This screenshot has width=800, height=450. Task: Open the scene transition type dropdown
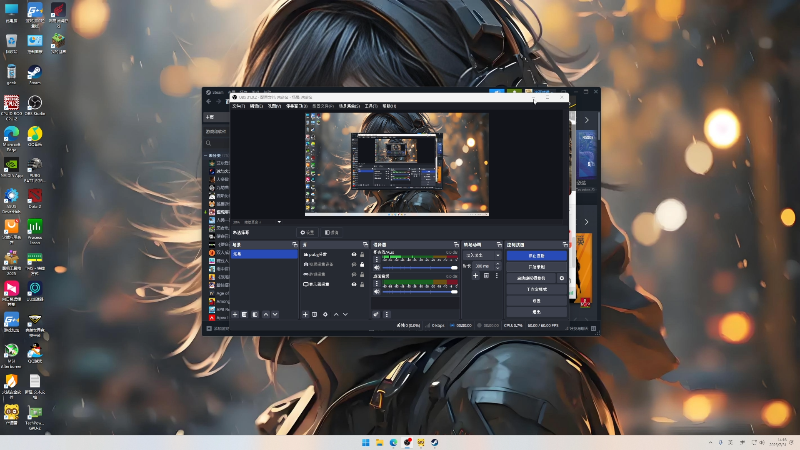(x=482, y=255)
